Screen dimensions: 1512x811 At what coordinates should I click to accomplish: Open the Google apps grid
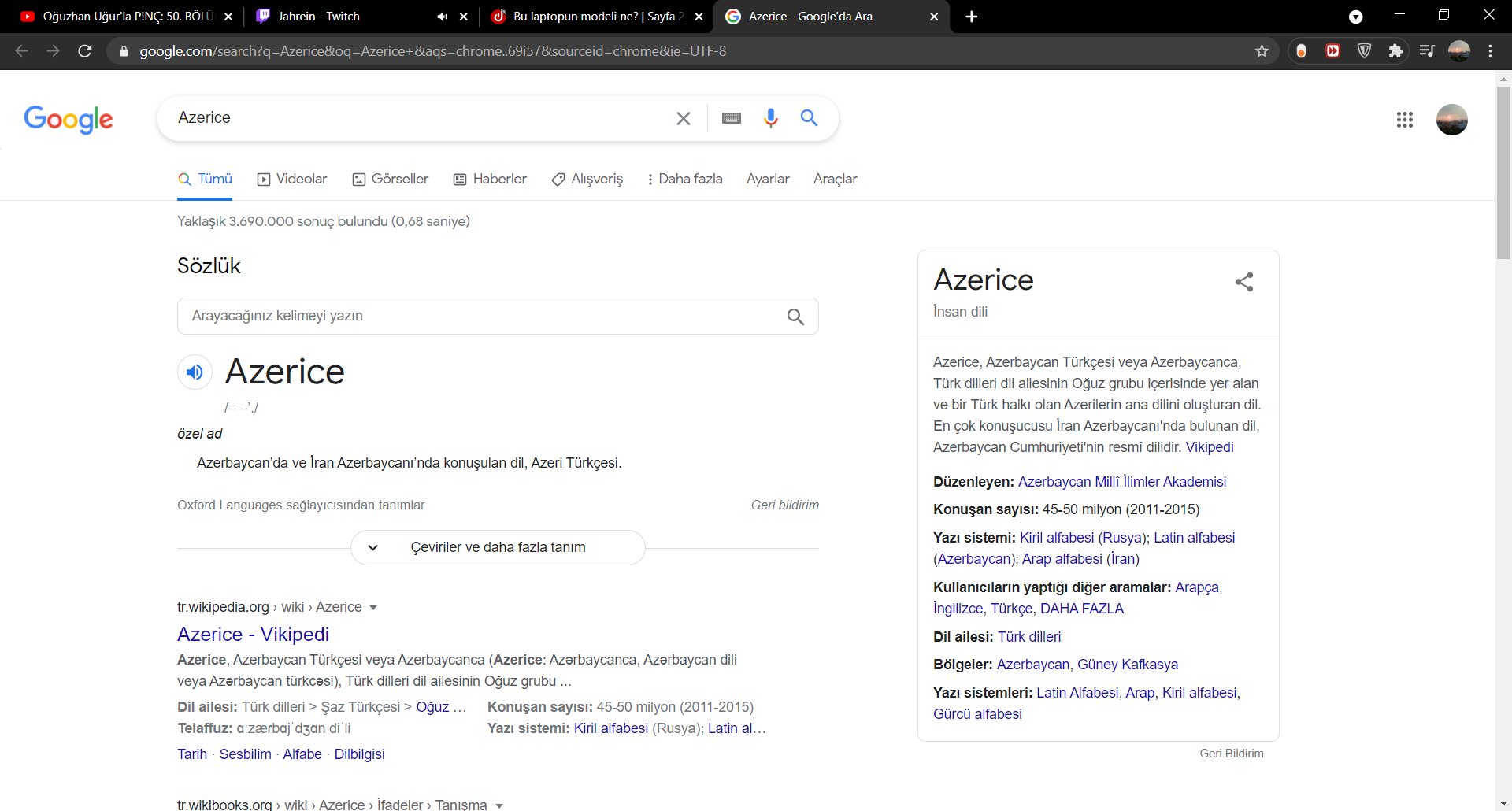coord(1405,120)
